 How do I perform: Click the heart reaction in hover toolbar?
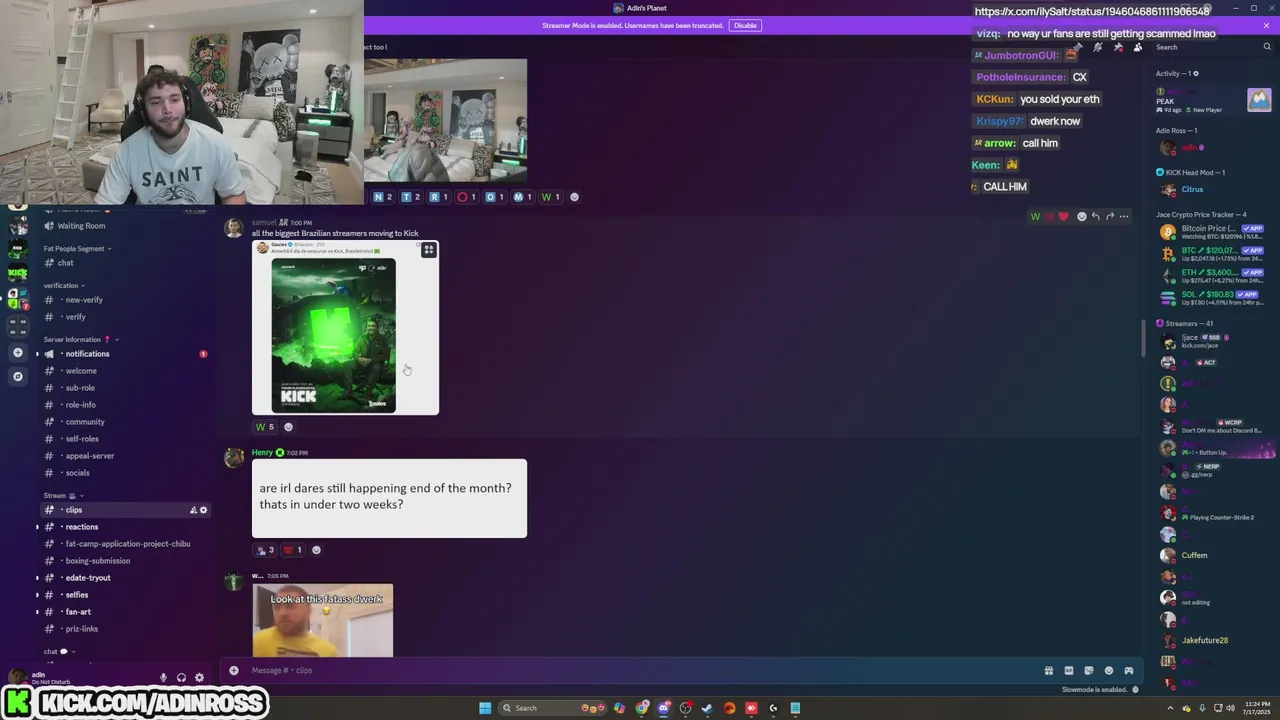tap(1063, 216)
